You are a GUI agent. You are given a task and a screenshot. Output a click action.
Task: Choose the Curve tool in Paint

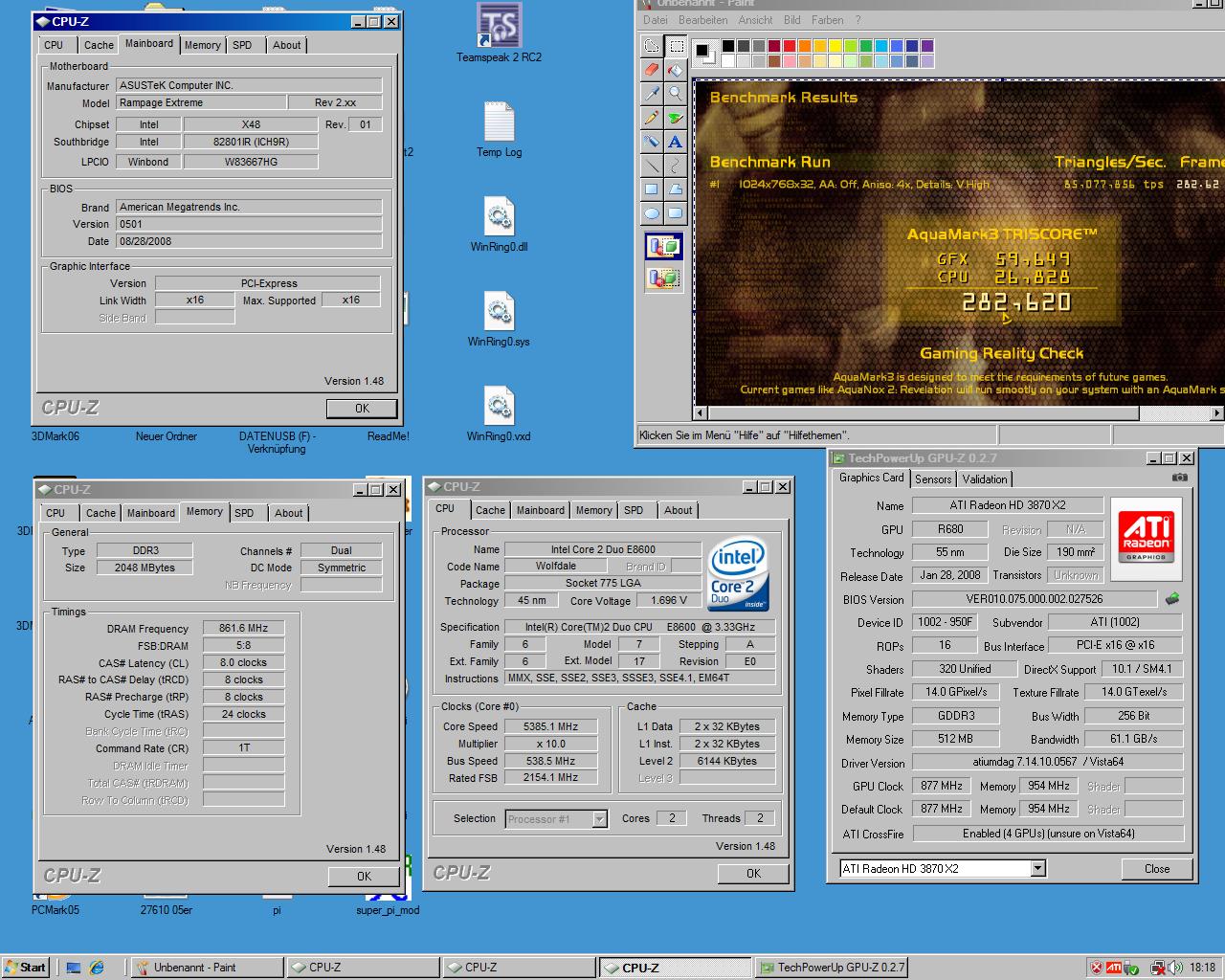click(676, 166)
